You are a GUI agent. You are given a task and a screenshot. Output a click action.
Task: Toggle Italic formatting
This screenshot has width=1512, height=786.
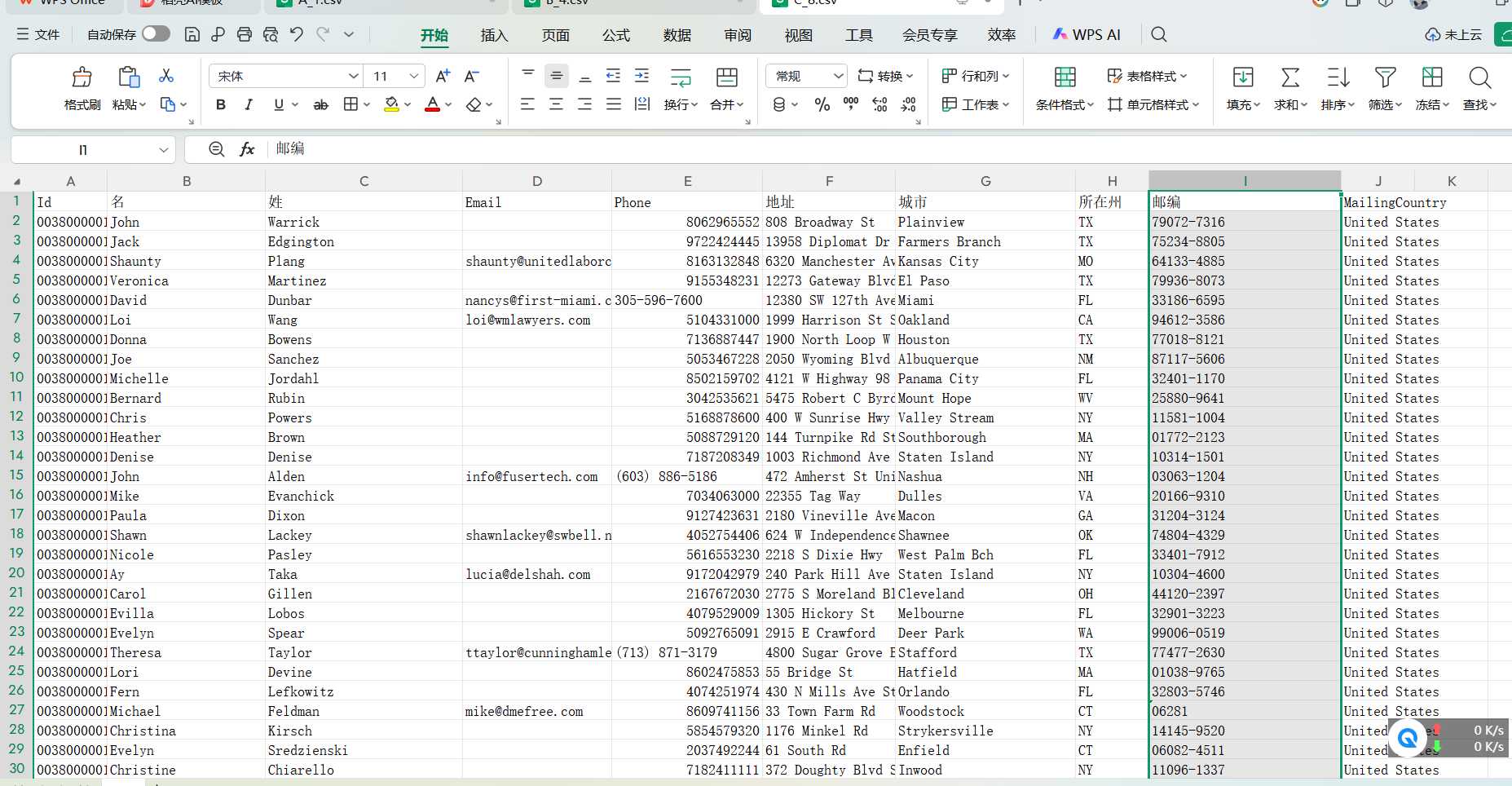tap(249, 104)
